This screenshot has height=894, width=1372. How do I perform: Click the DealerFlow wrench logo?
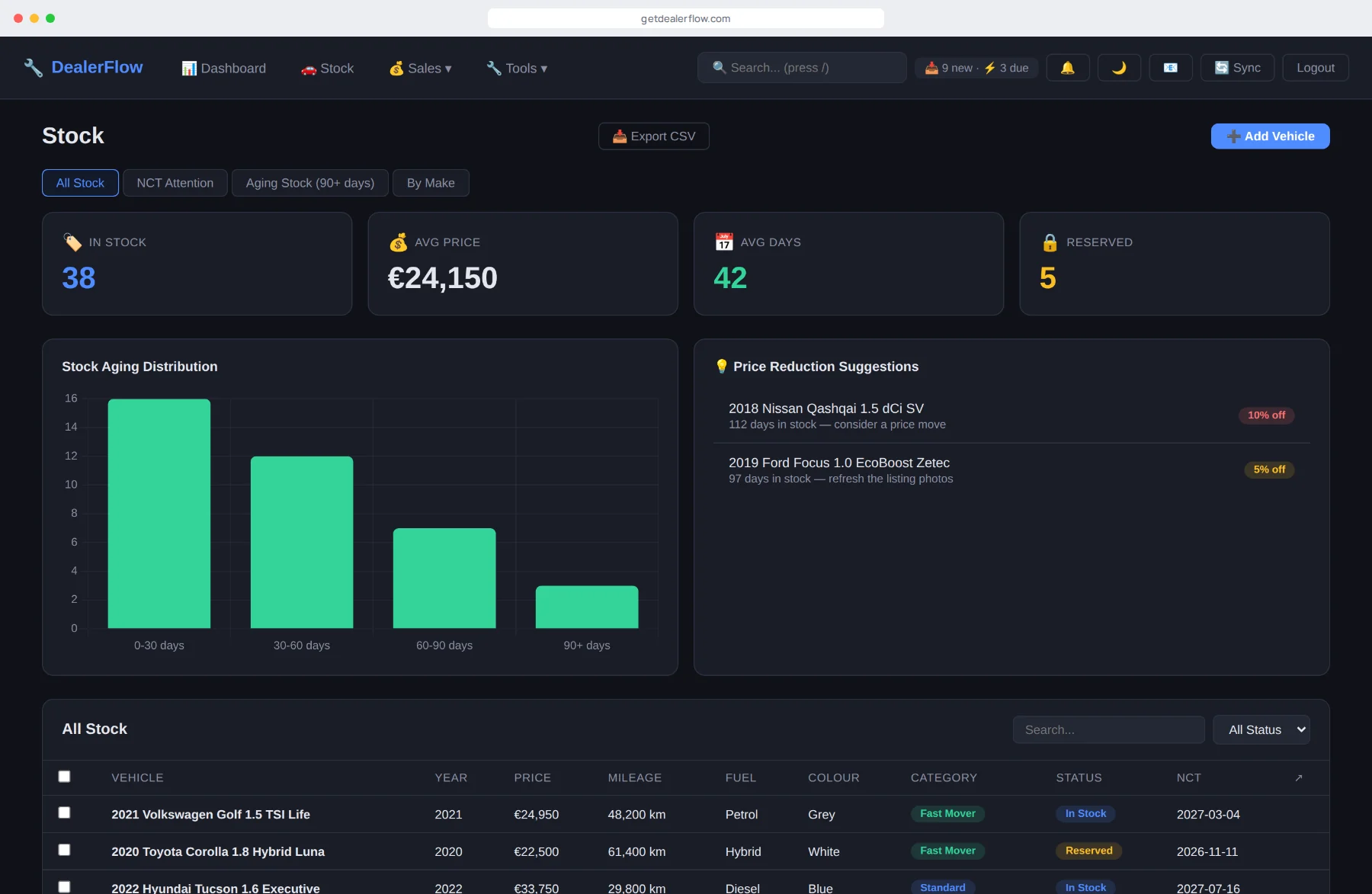pos(33,68)
